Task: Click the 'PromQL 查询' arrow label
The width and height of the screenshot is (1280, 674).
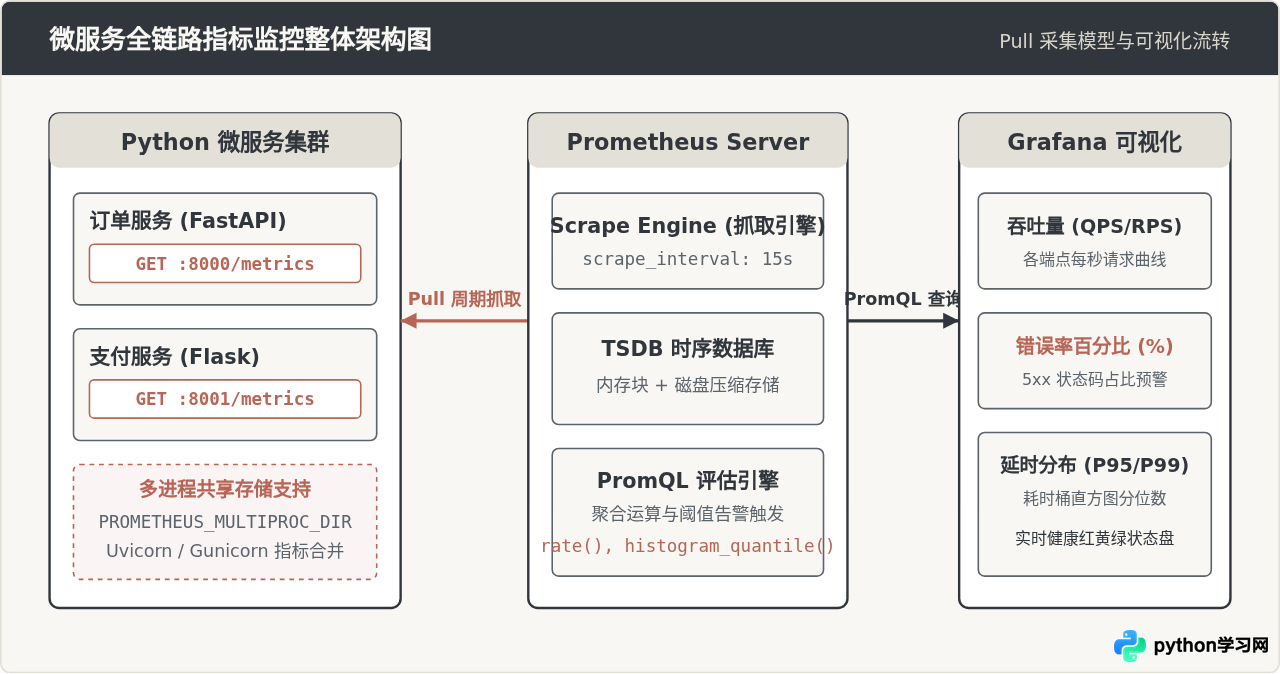Action: pyautogui.click(x=903, y=299)
